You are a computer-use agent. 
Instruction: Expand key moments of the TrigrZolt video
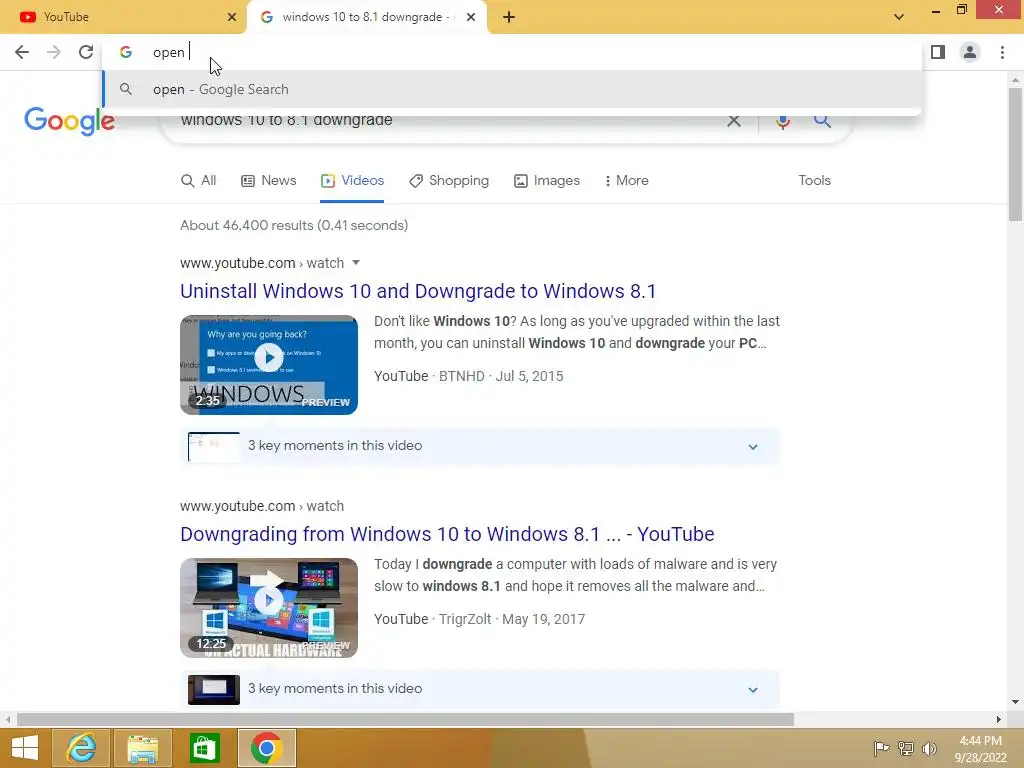[480, 689]
